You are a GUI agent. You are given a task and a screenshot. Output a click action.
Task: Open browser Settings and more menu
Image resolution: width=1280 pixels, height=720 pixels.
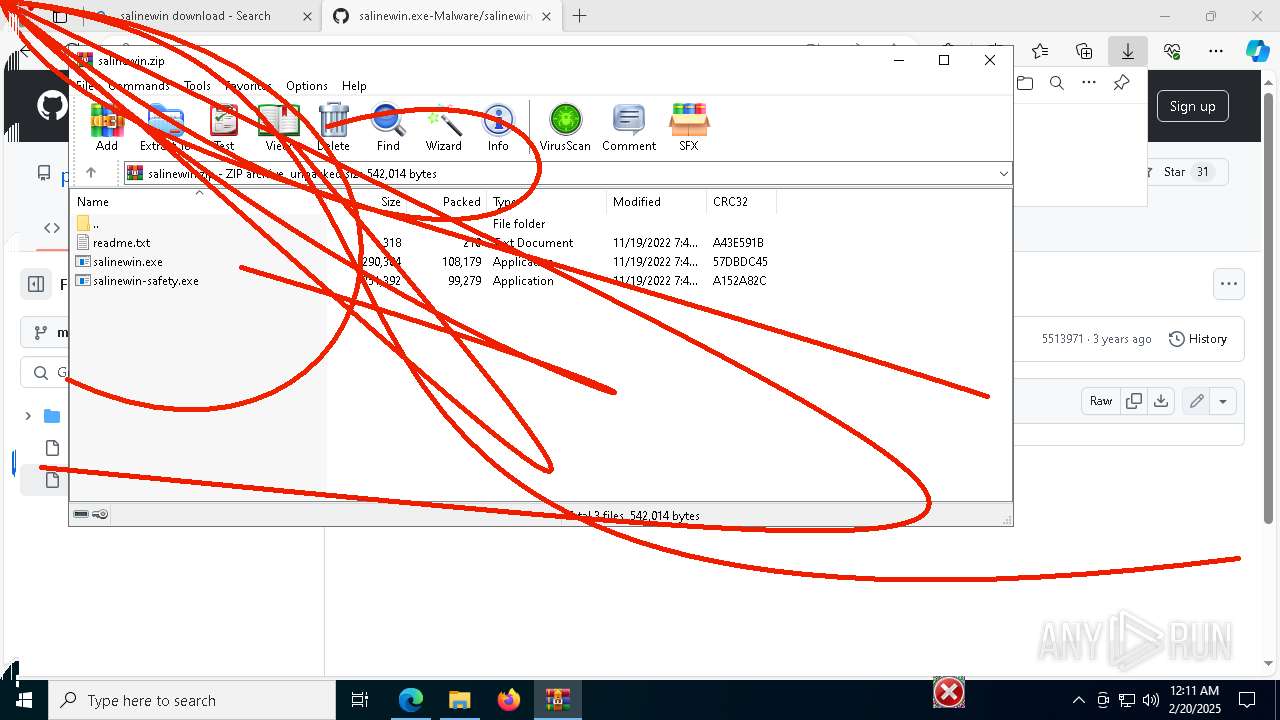(1215, 51)
